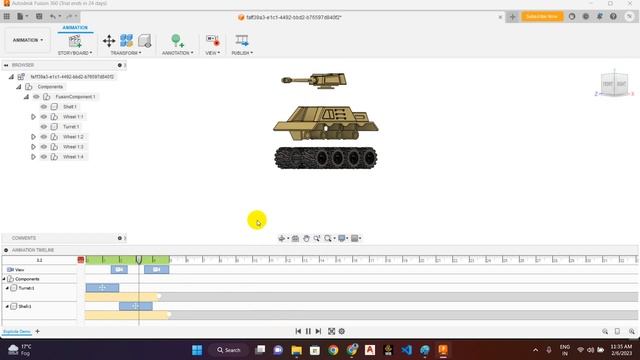Collapse the FusionComponent:1 node
Viewport: 640px width, 360px height.
pos(26,97)
